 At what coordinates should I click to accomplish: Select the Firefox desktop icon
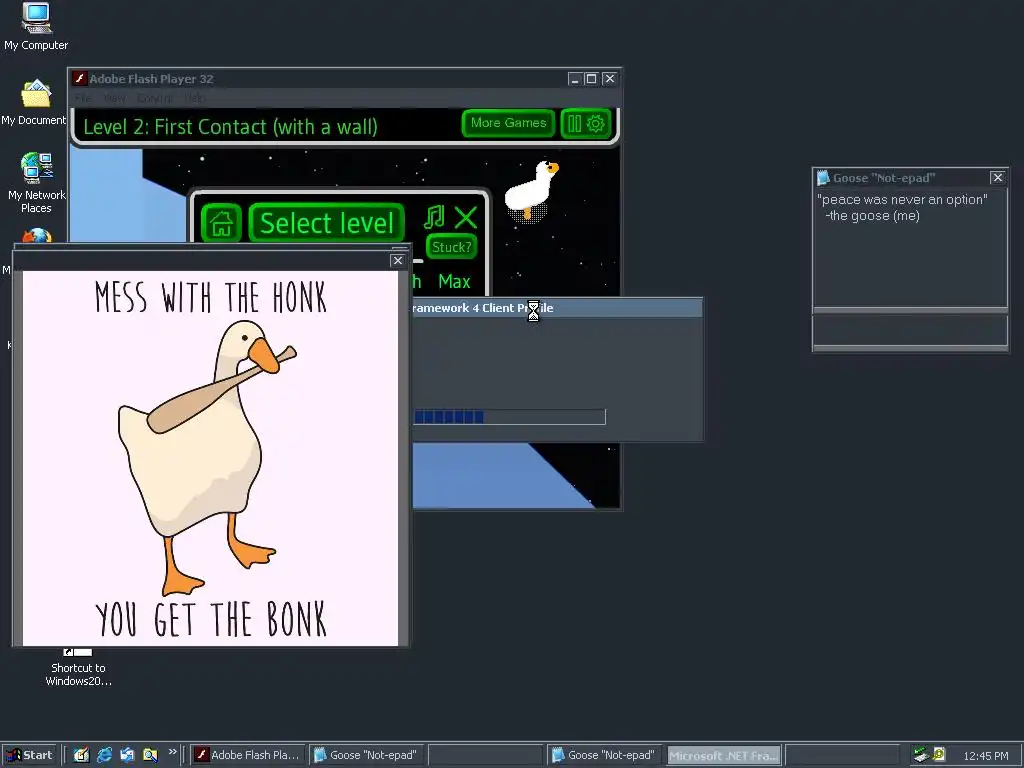point(37,235)
